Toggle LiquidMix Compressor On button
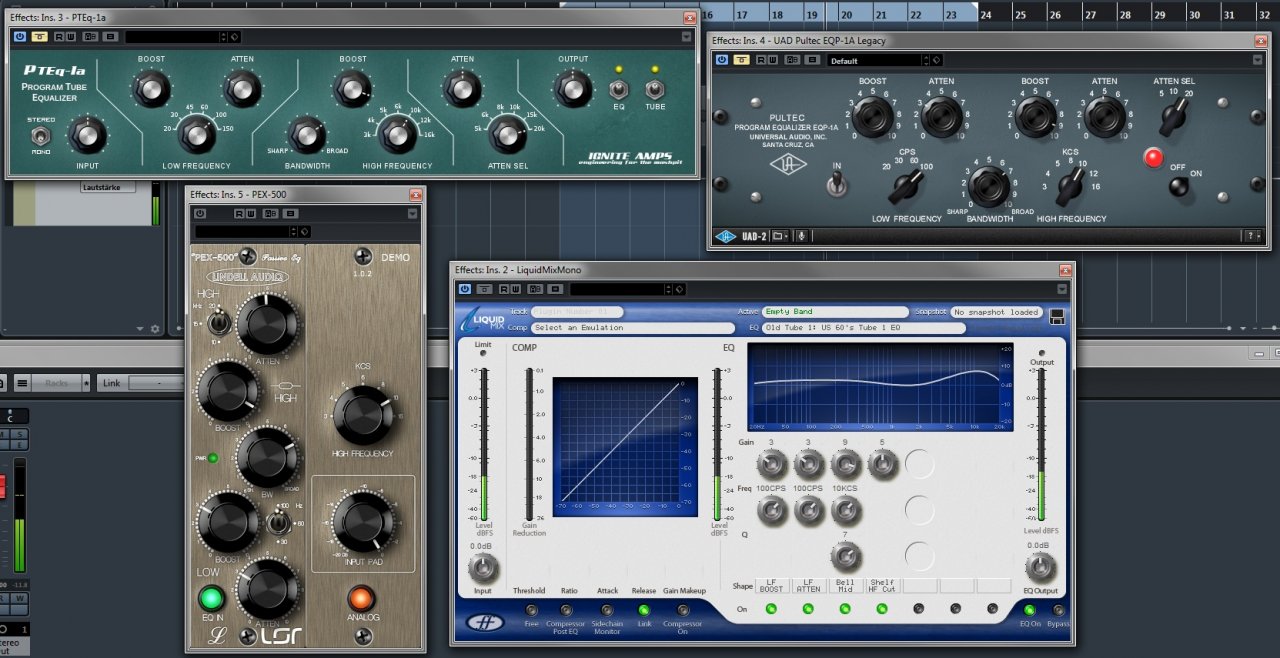This screenshot has width=1280, height=658. pyautogui.click(x=683, y=609)
